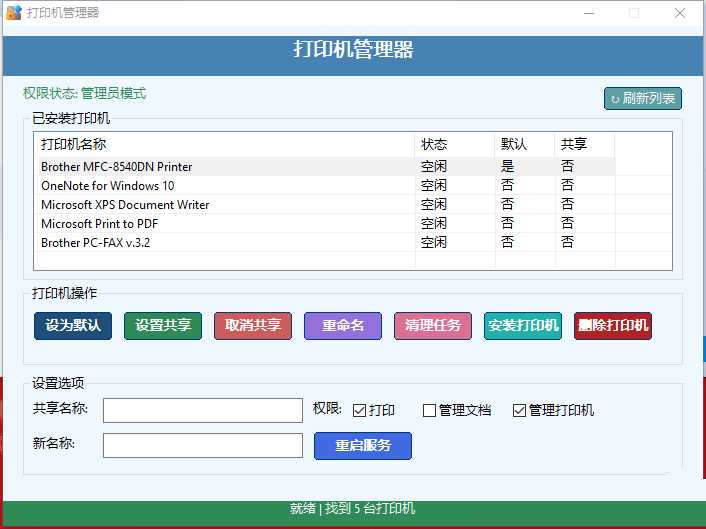
Task: Click the 安装打印机 button
Action: pos(523,326)
